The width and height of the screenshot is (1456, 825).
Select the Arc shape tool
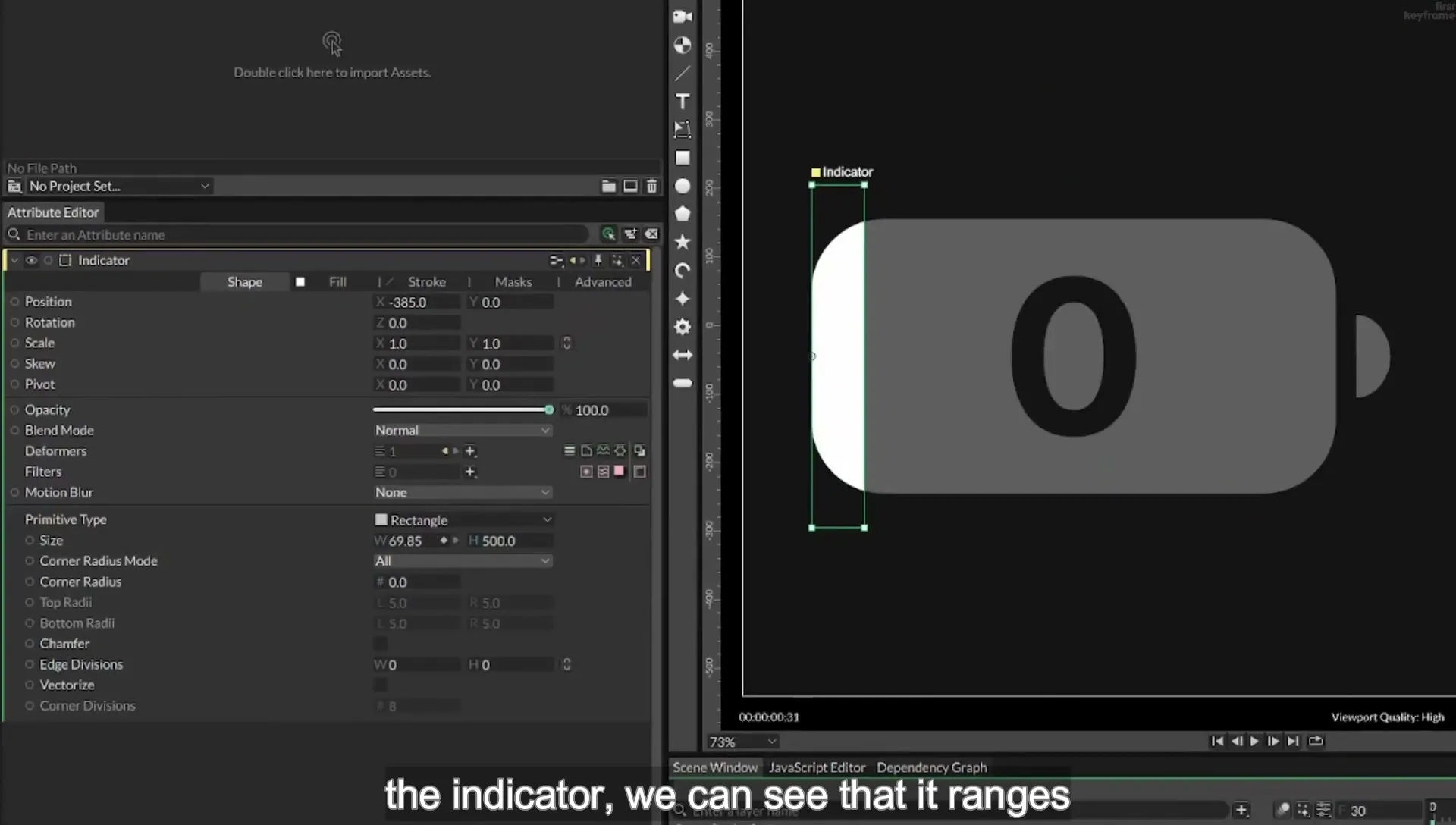pos(682,271)
